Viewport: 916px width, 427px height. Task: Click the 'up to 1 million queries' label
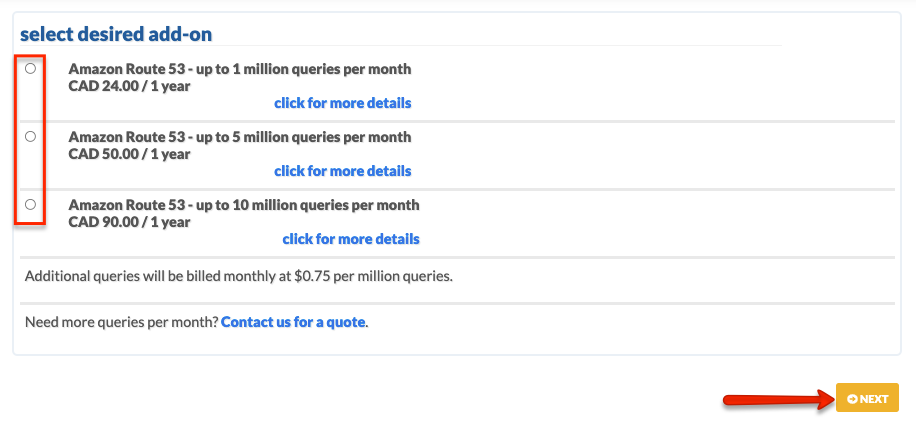coord(240,69)
